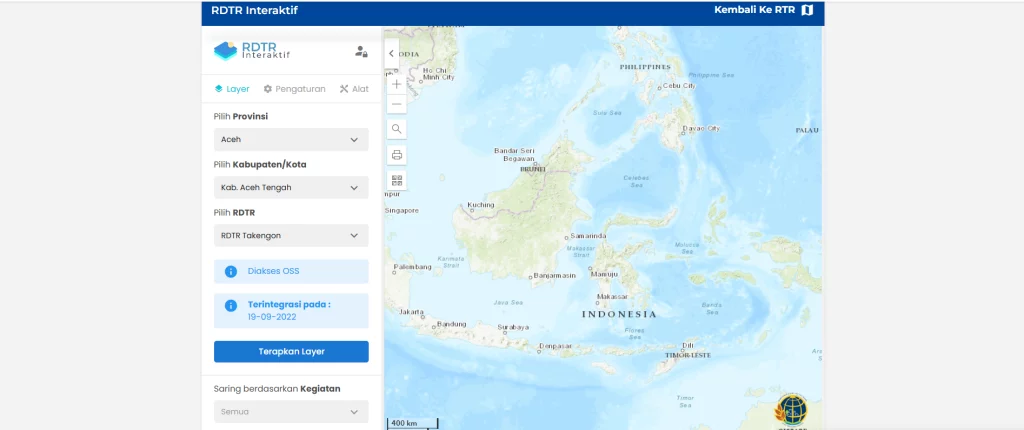Follow the Kembali Ke RTR link
Viewport: 1024px width, 430px height.
tap(754, 11)
